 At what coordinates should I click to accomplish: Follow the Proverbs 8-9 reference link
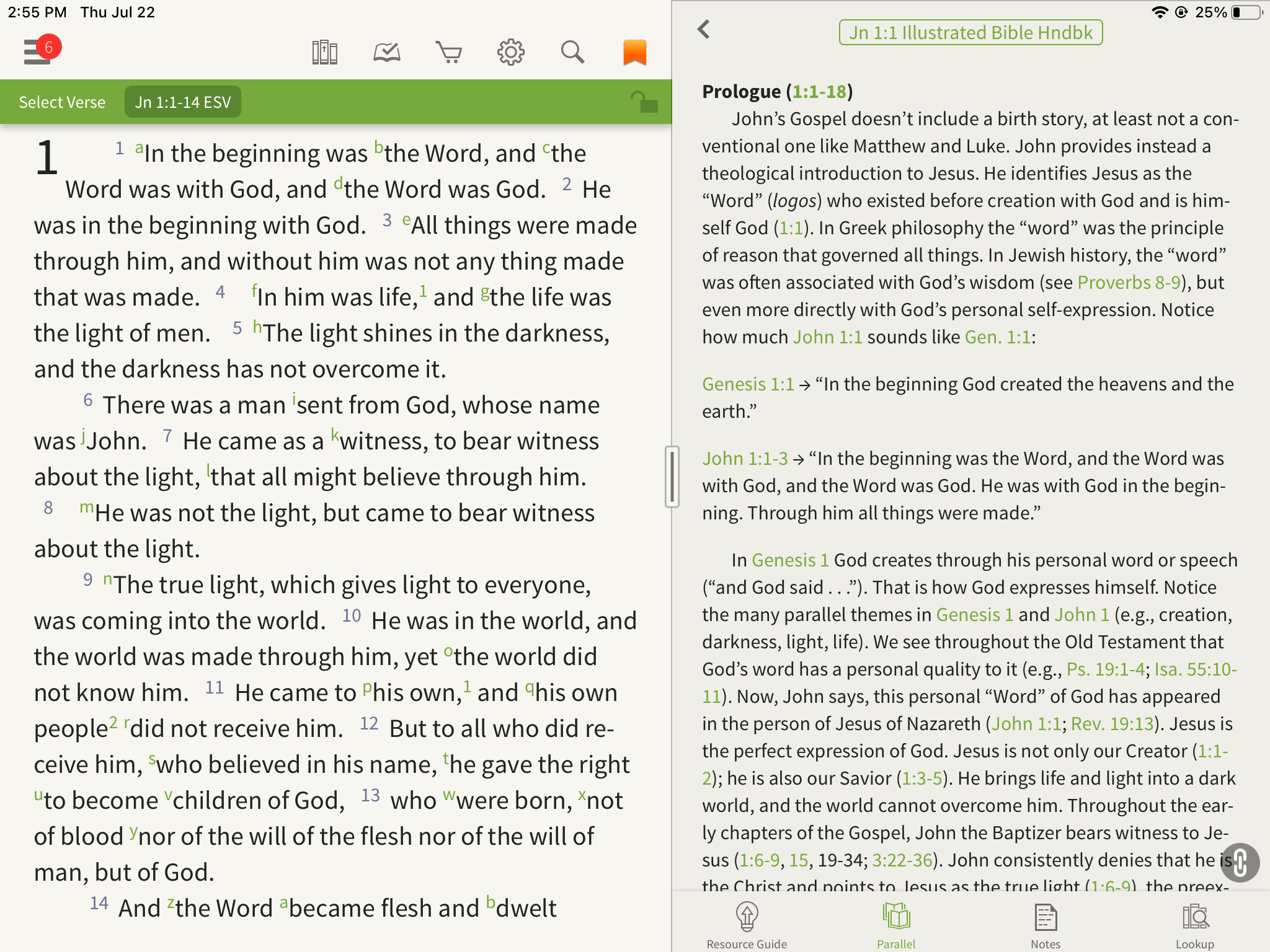pos(1129,283)
